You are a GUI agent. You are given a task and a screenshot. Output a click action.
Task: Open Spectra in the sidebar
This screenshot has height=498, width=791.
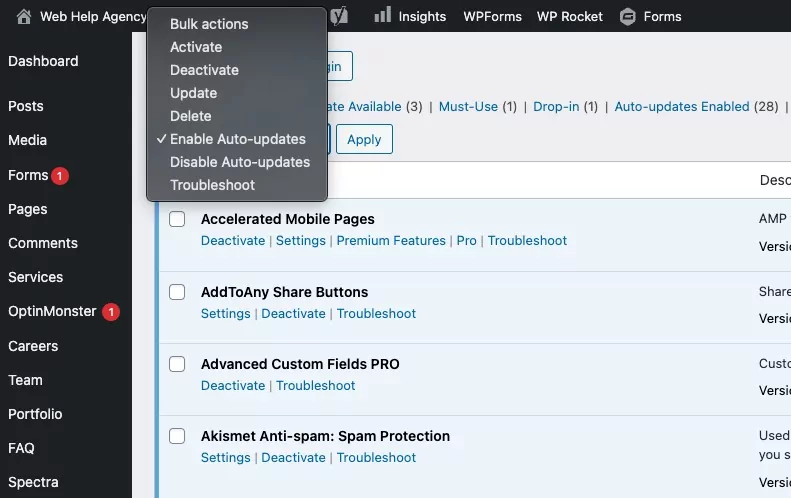33,482
